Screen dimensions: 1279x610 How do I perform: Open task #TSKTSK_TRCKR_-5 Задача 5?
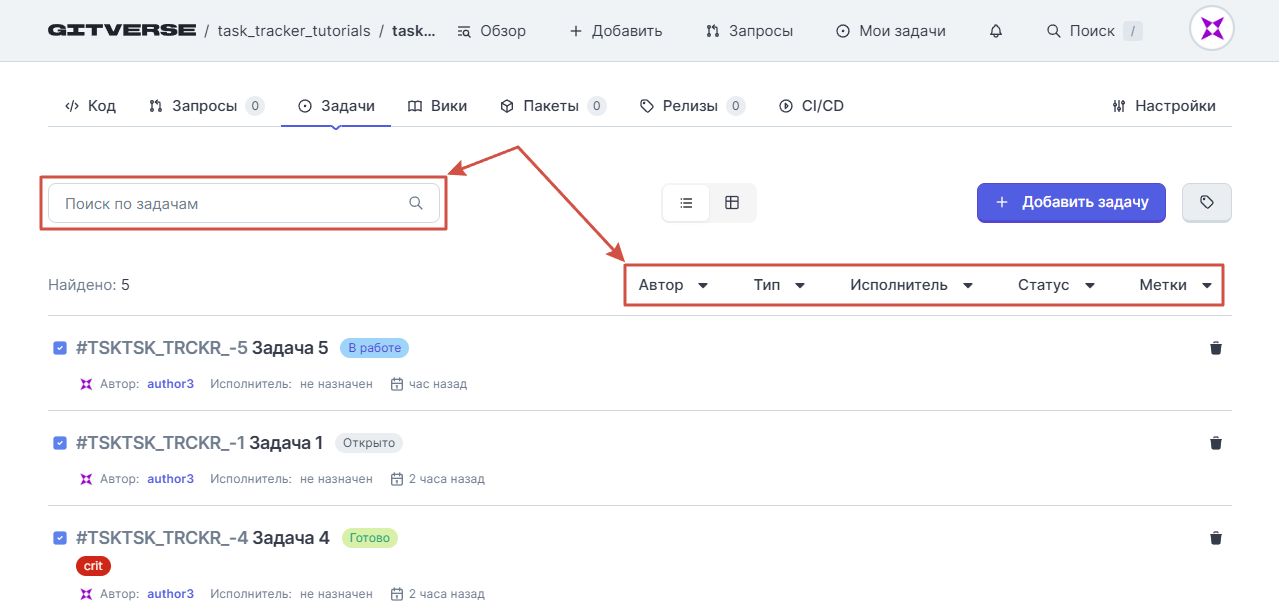(202, 348)
